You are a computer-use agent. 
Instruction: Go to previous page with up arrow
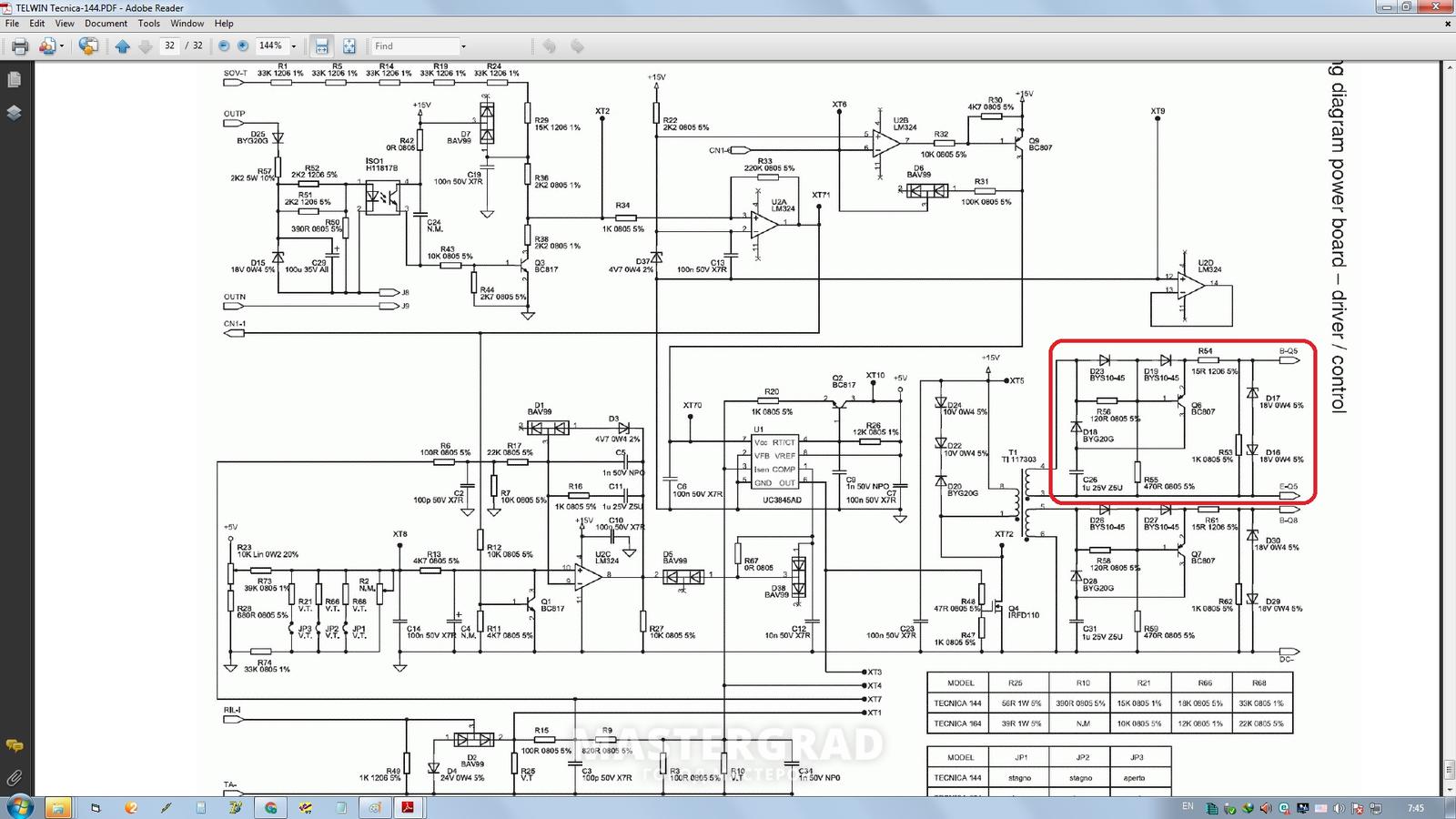pos(123,45)
